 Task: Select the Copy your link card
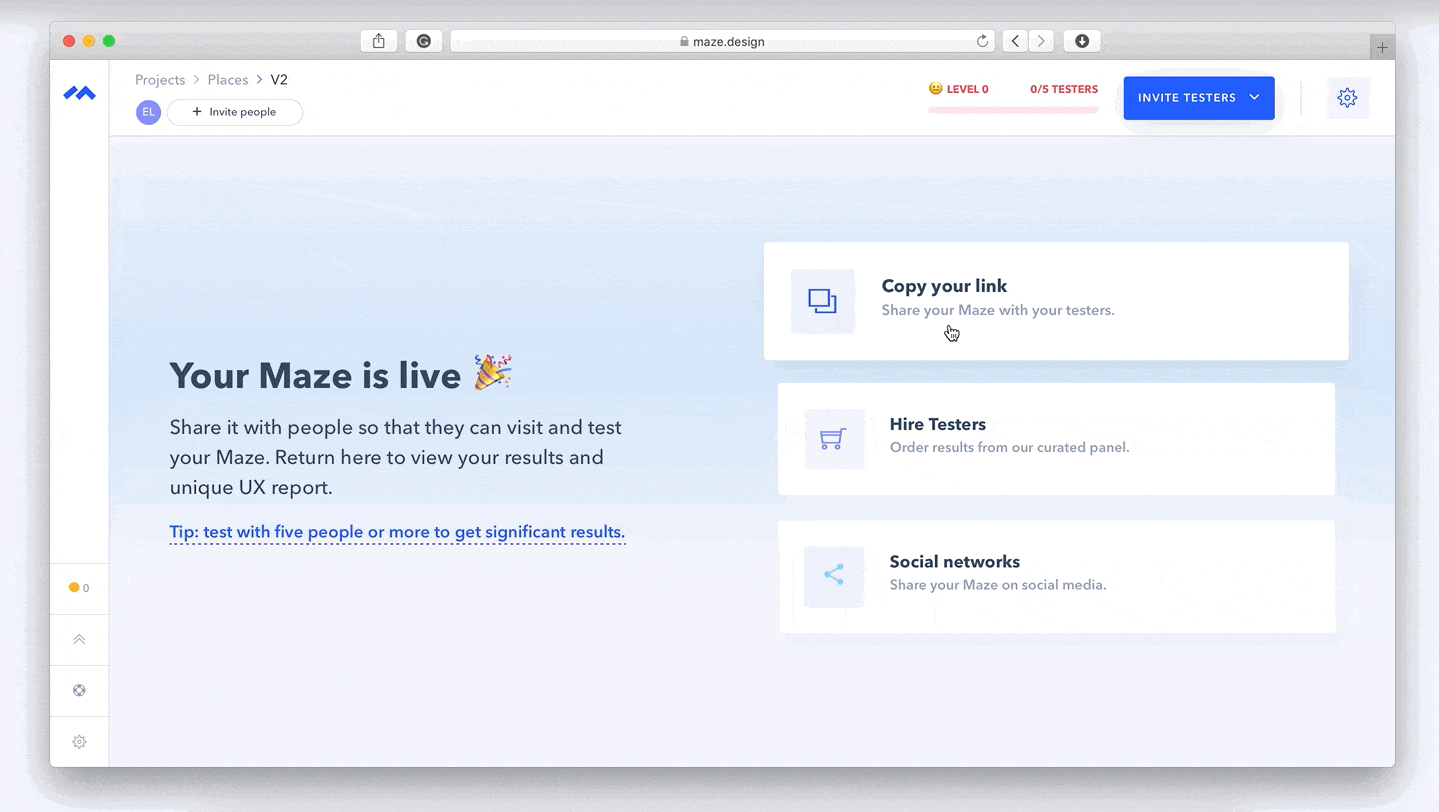pyautogui.click(x=1056, y=301)
